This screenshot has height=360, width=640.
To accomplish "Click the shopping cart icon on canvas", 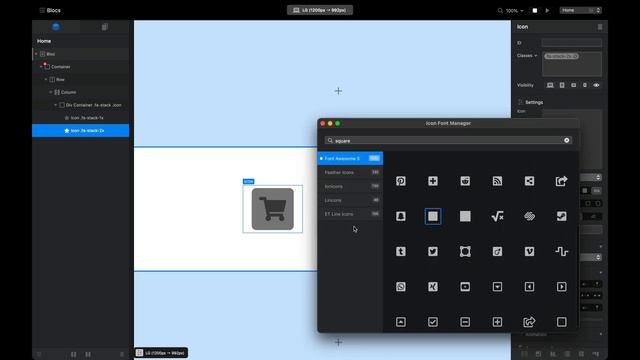I will click(x=272, y=209).
